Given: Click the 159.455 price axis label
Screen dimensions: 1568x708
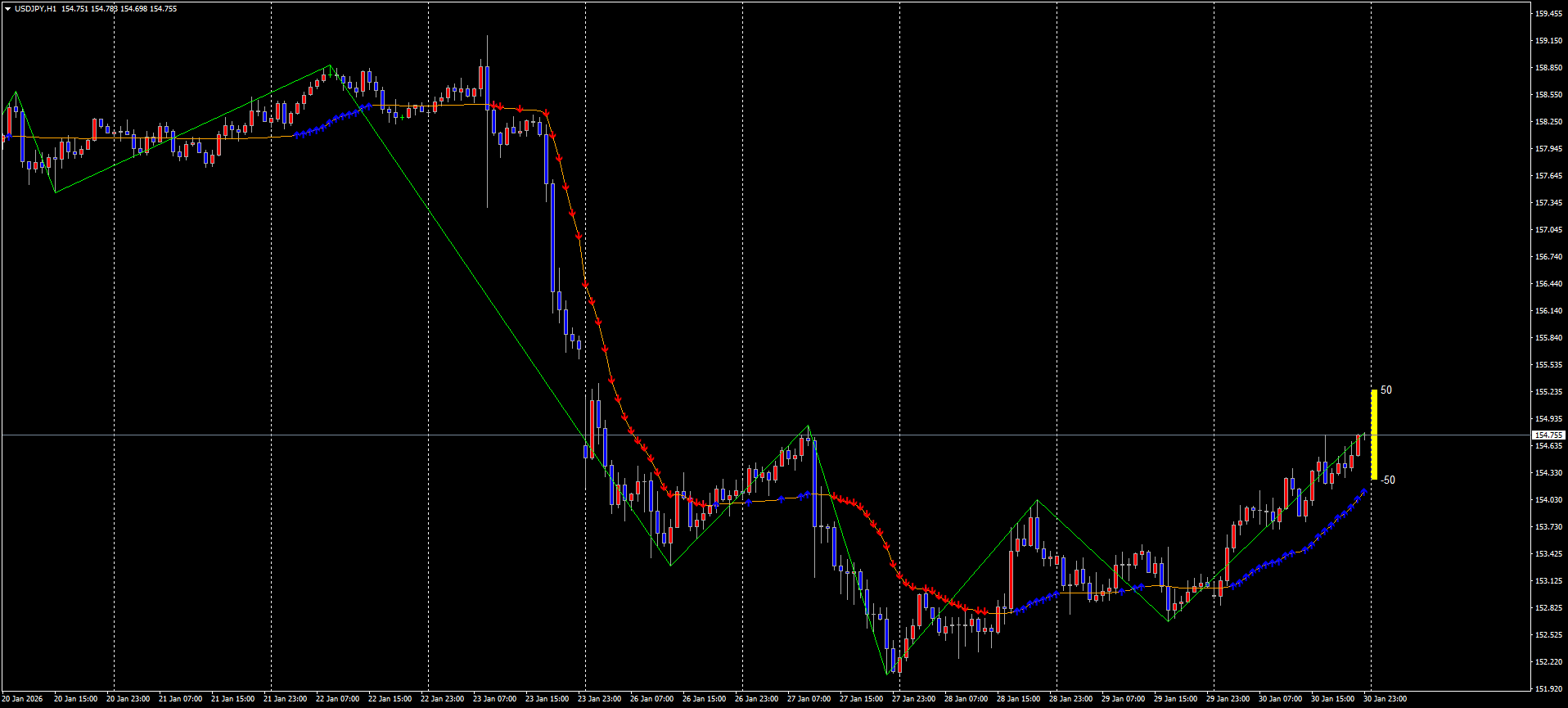Looking at the screenshot, I should pos(1547,14).
